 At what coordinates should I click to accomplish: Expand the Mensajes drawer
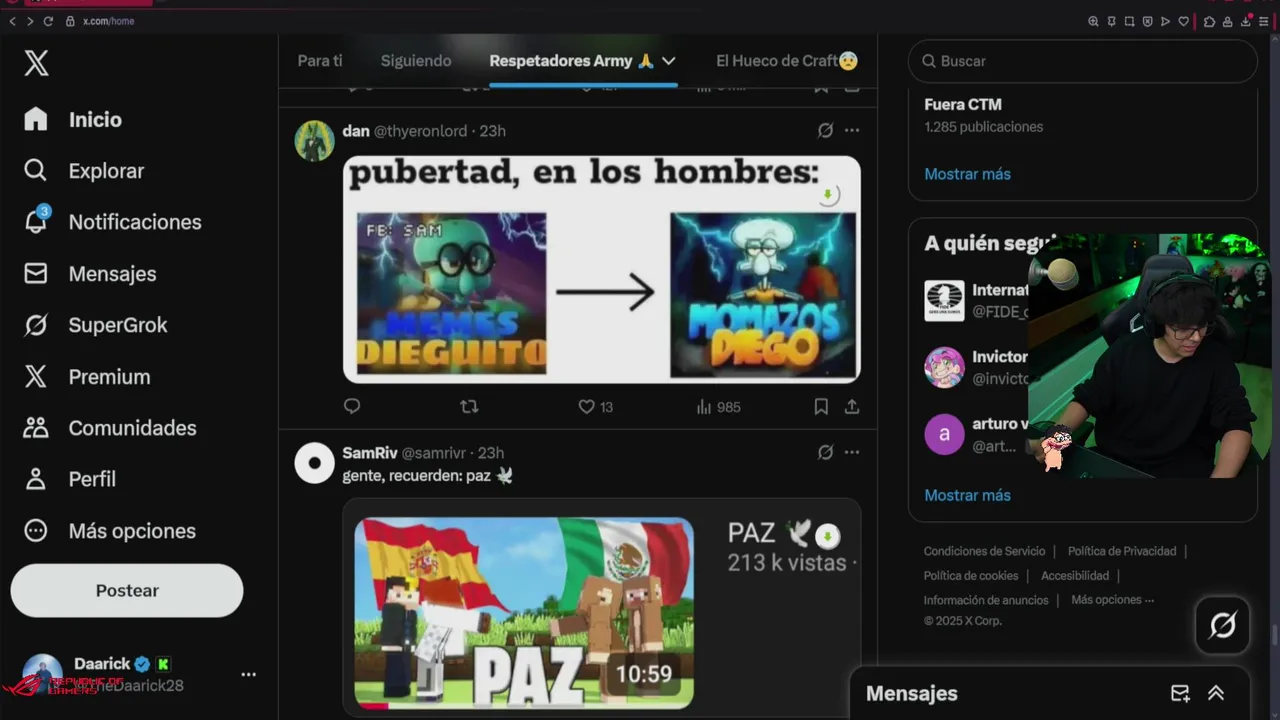pos(1216,693)
